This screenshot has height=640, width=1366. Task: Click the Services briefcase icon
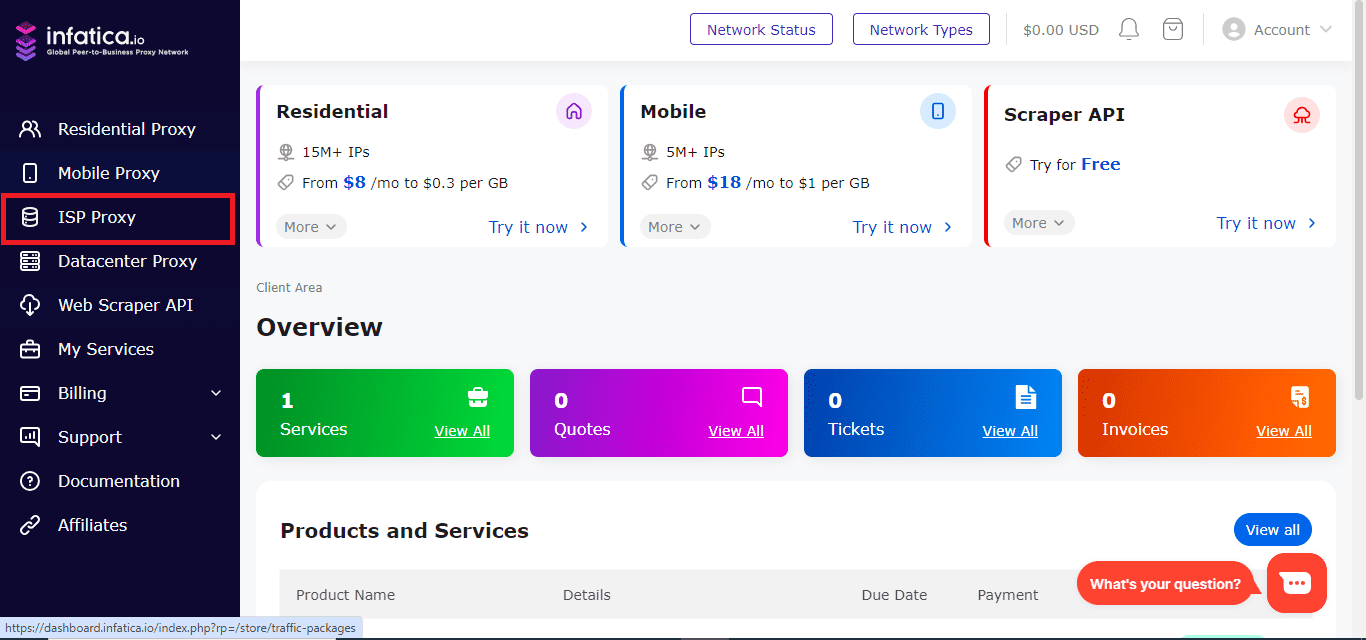coord(478,397)
